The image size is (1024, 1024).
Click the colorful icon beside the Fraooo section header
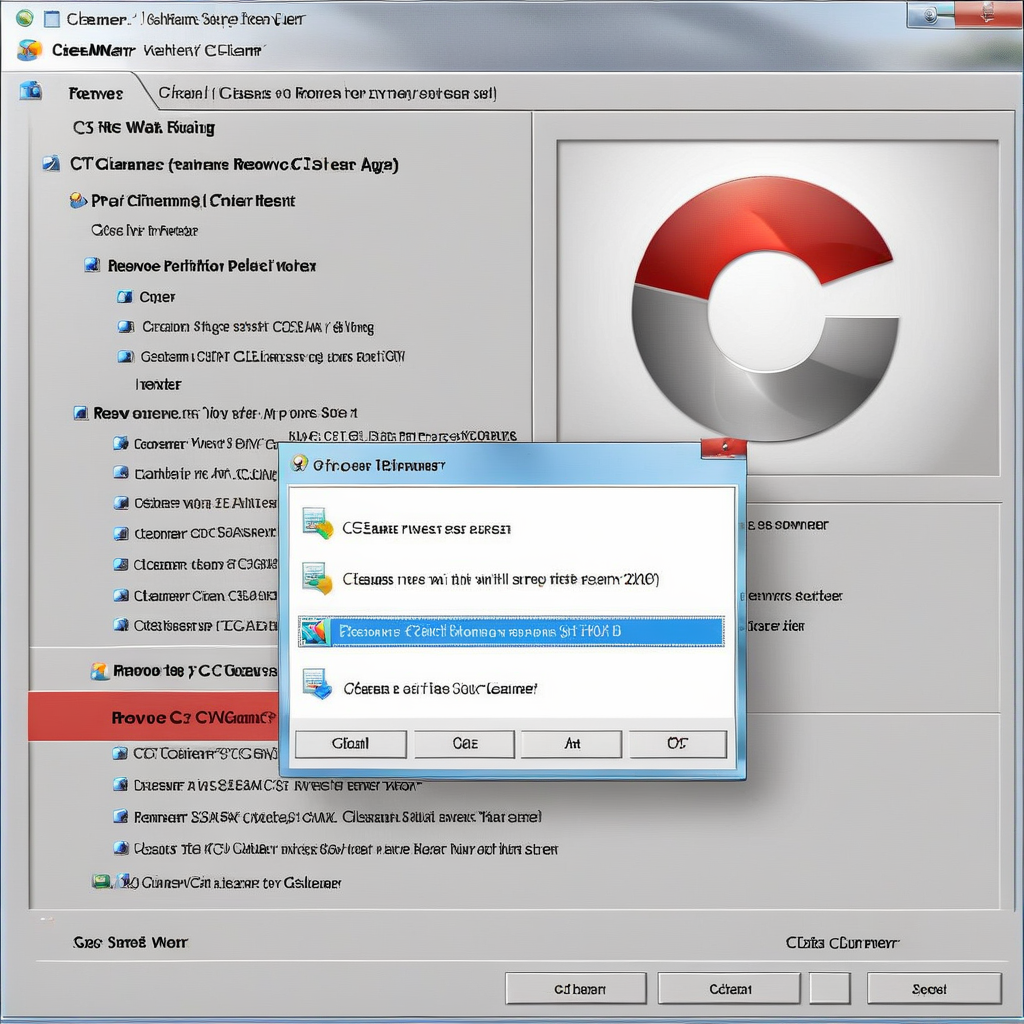pos(100,671)
